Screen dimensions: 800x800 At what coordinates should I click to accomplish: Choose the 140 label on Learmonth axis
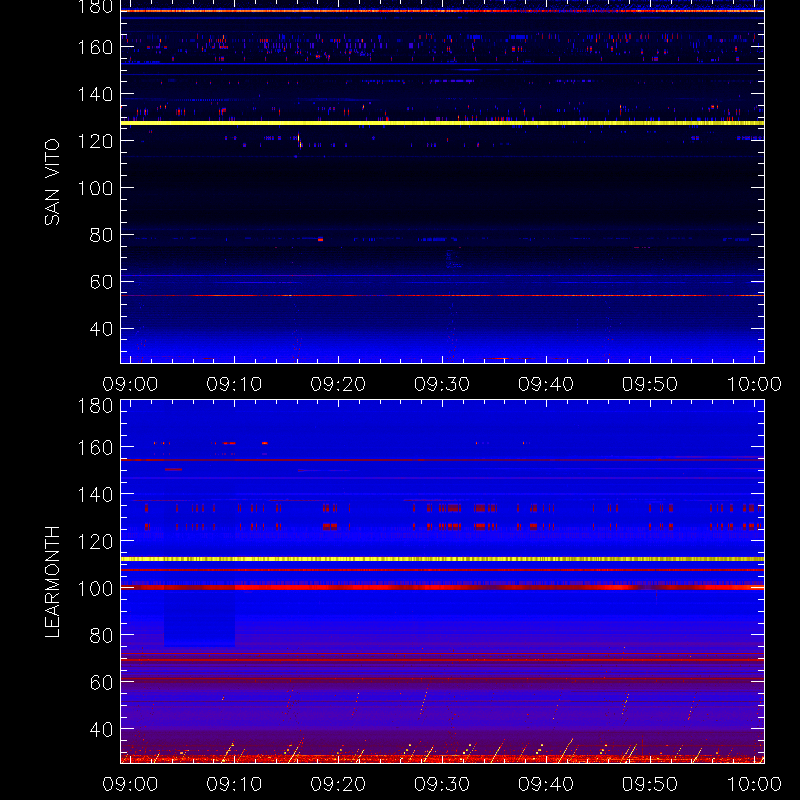click(x=95, y=495)
